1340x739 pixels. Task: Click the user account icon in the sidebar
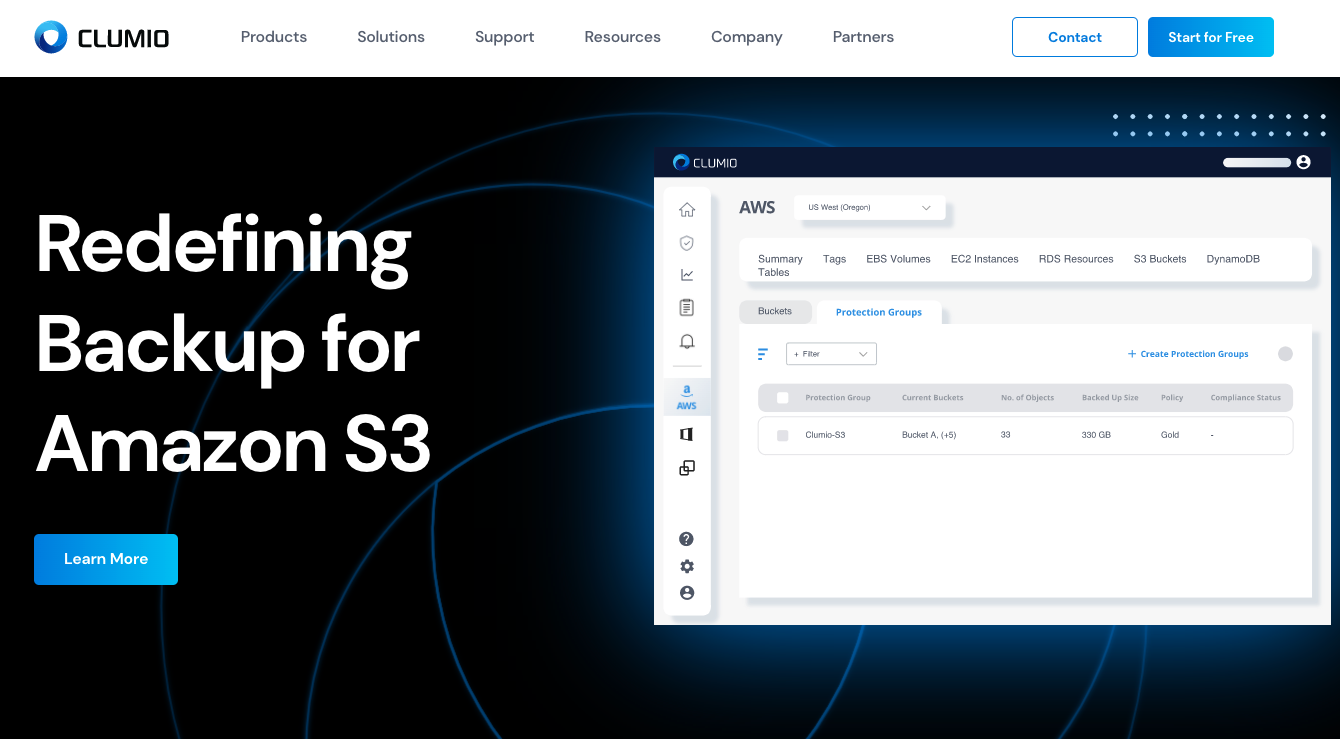point(687,593)
